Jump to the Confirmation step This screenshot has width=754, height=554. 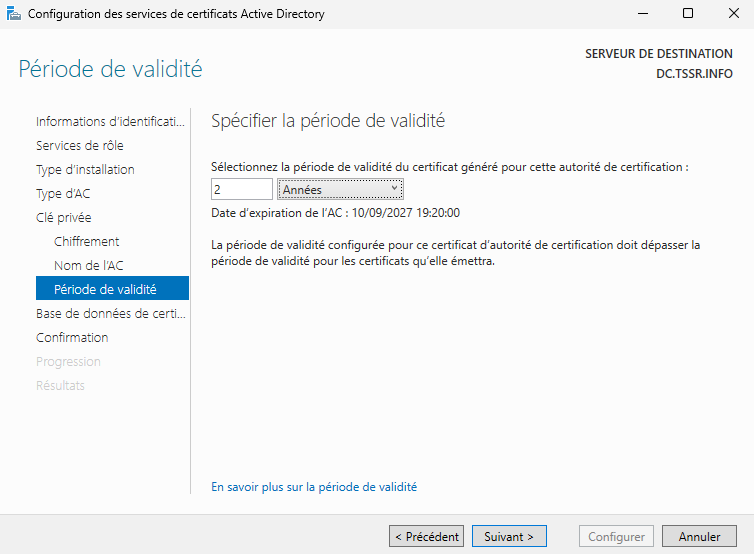72,338
